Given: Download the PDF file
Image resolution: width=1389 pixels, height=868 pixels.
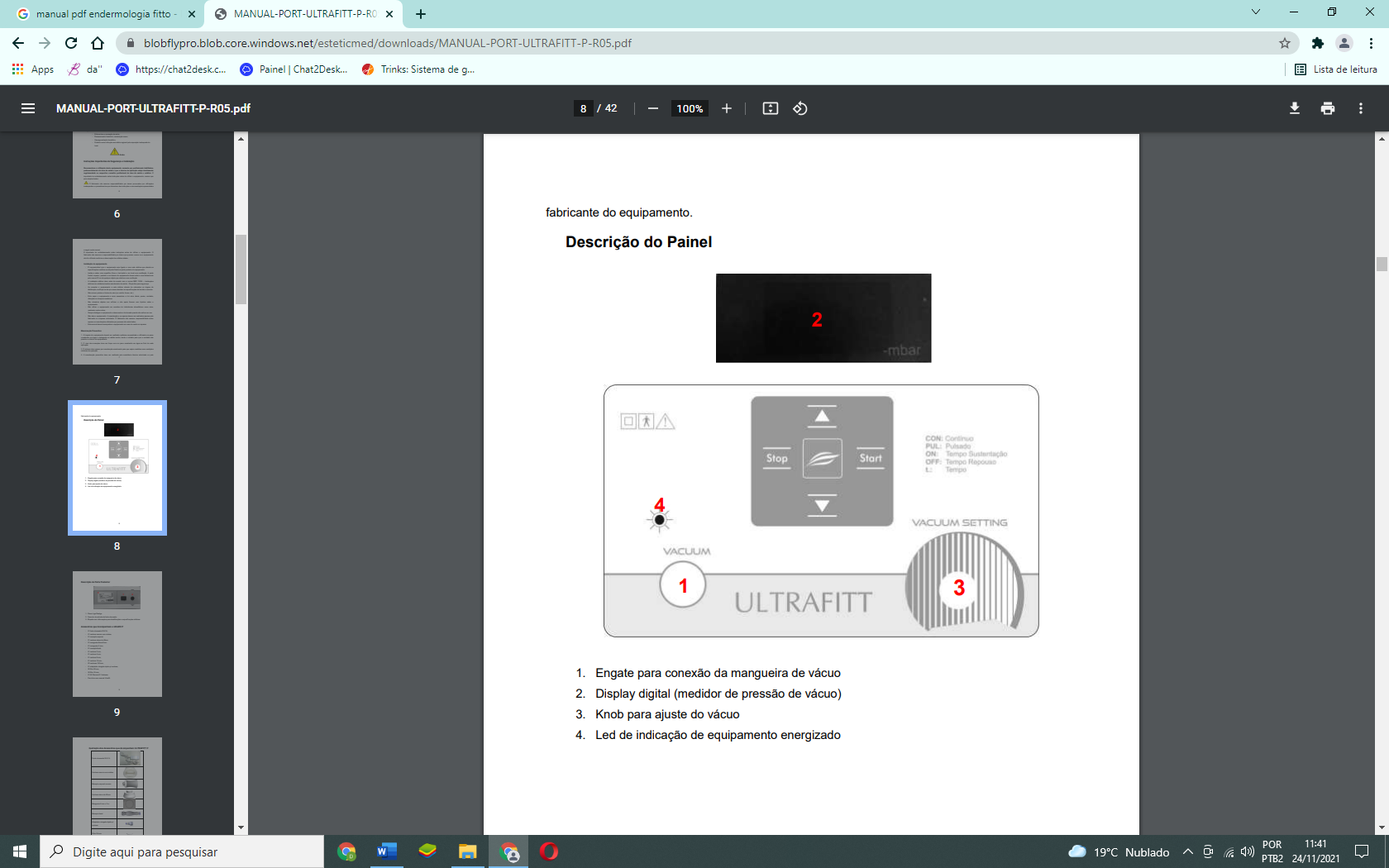Looking at the screenshot, I should (x=1295, y=108).
